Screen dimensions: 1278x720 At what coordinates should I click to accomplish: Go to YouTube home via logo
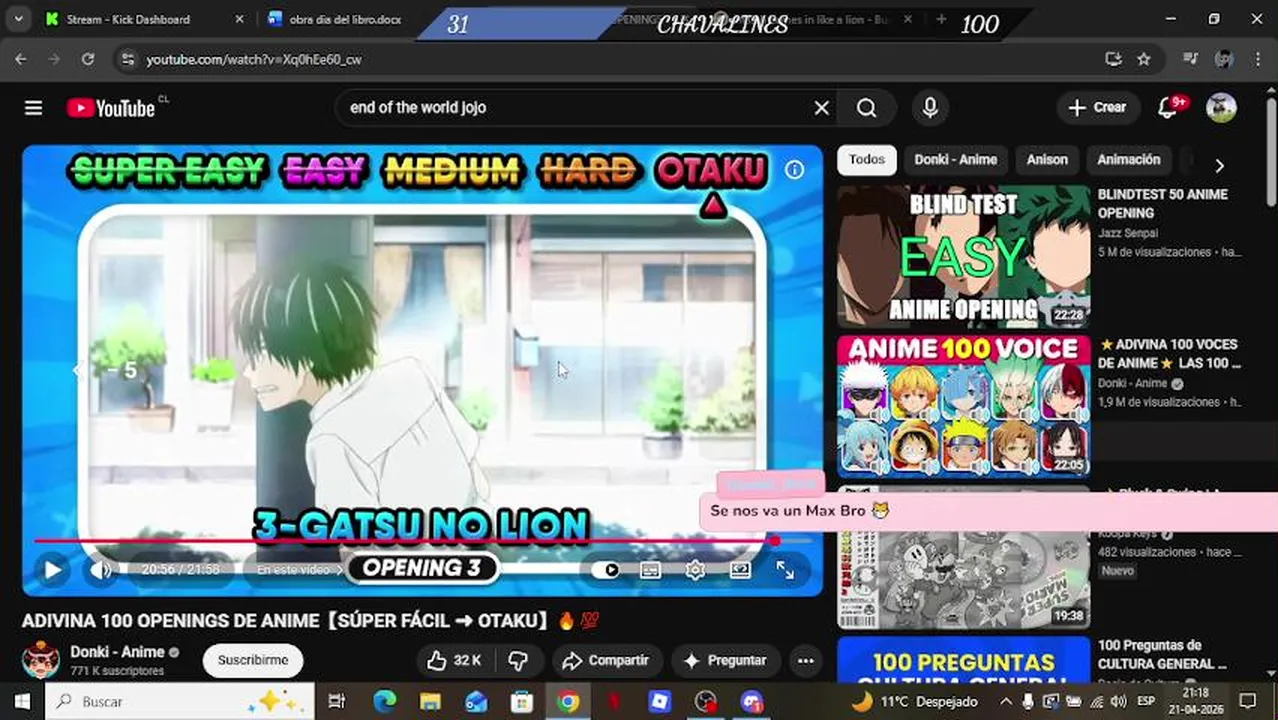tap(111, 108)
